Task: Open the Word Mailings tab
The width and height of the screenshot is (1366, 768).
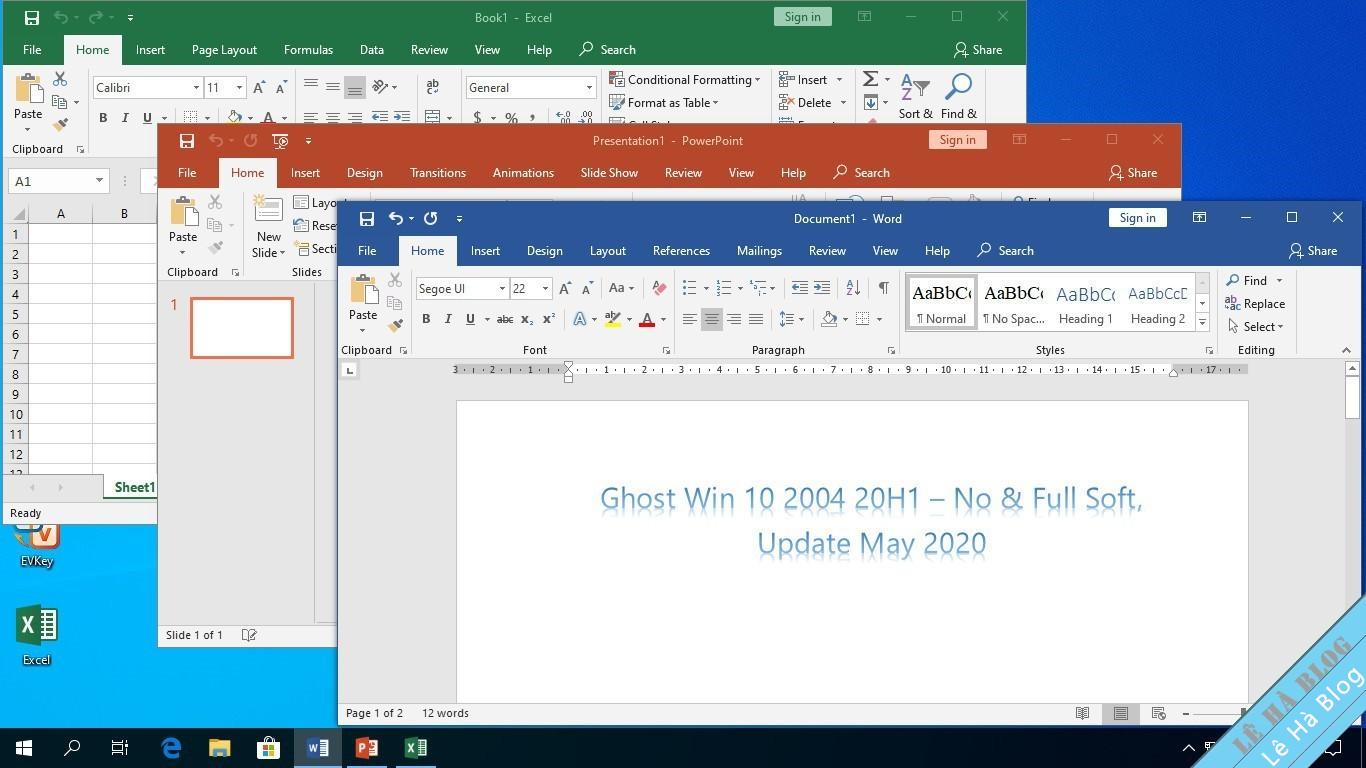Action: (x=759, y=251)
